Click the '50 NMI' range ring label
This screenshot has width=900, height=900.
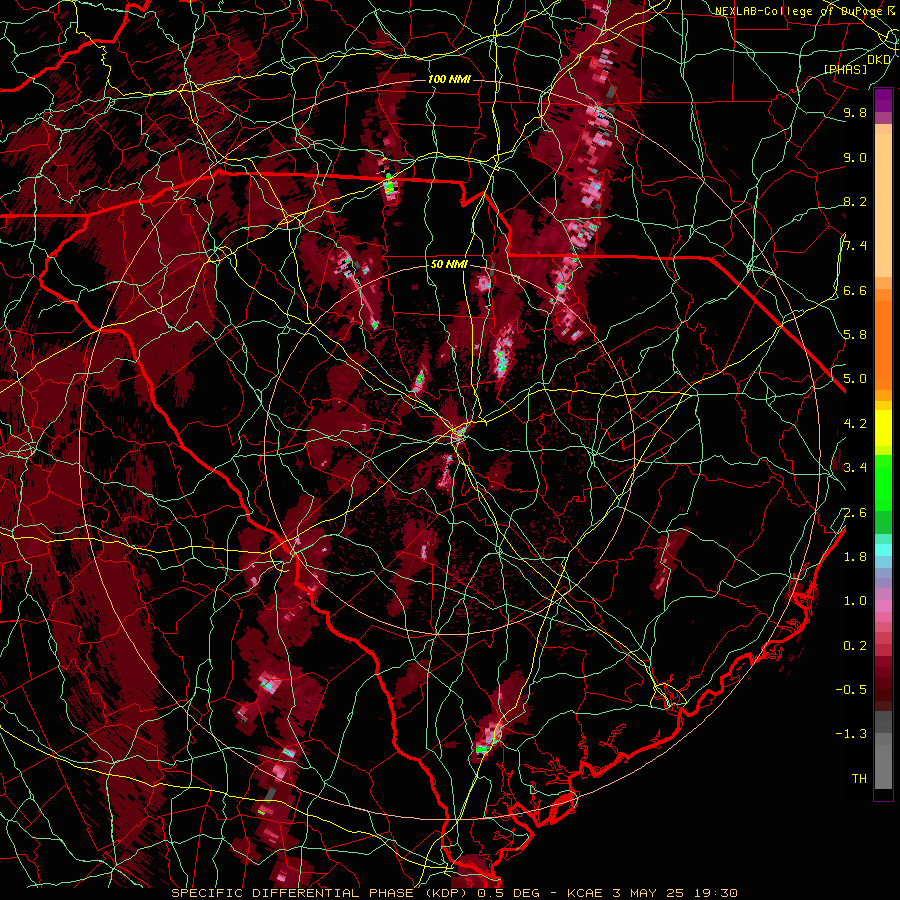[449, 265]
